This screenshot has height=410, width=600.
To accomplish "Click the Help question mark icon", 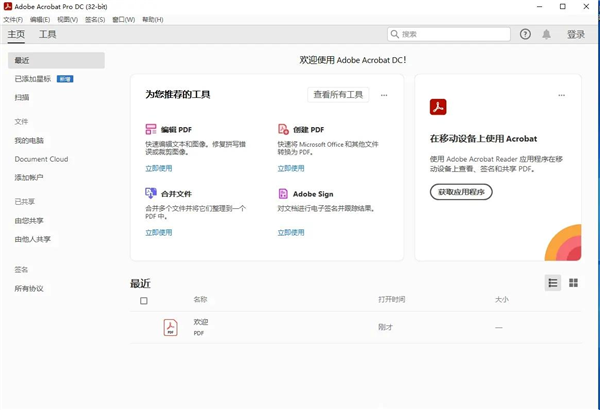I will (526, 34).
